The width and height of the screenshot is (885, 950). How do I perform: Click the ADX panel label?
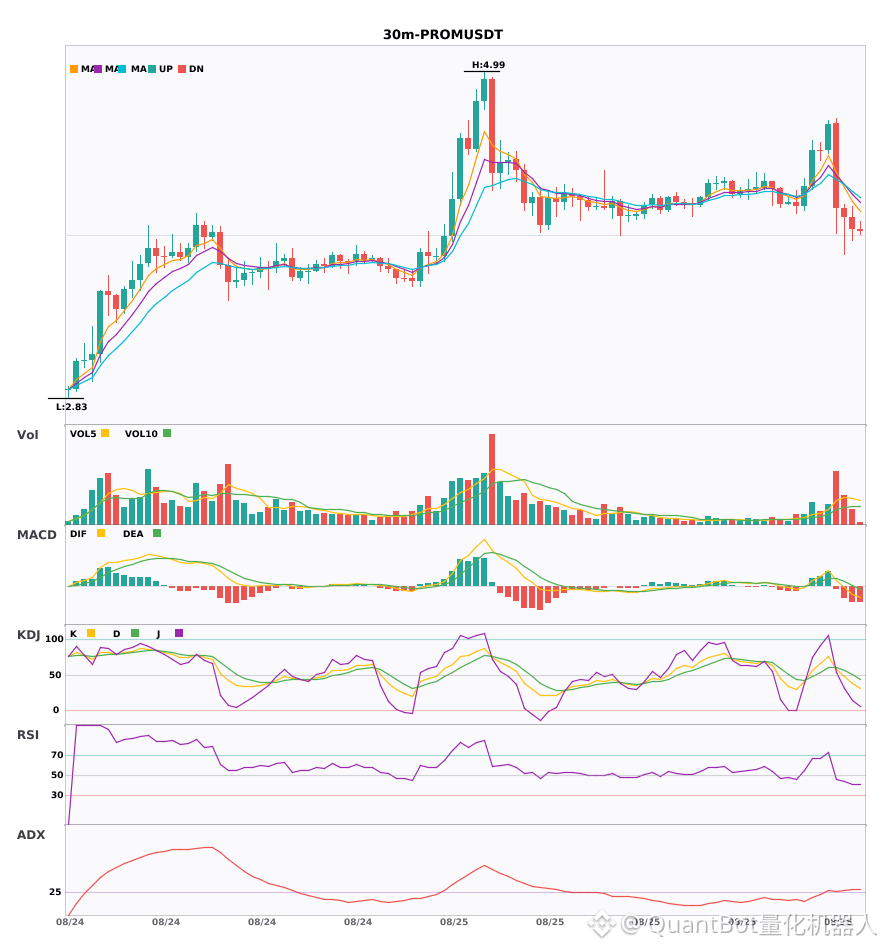31,834
